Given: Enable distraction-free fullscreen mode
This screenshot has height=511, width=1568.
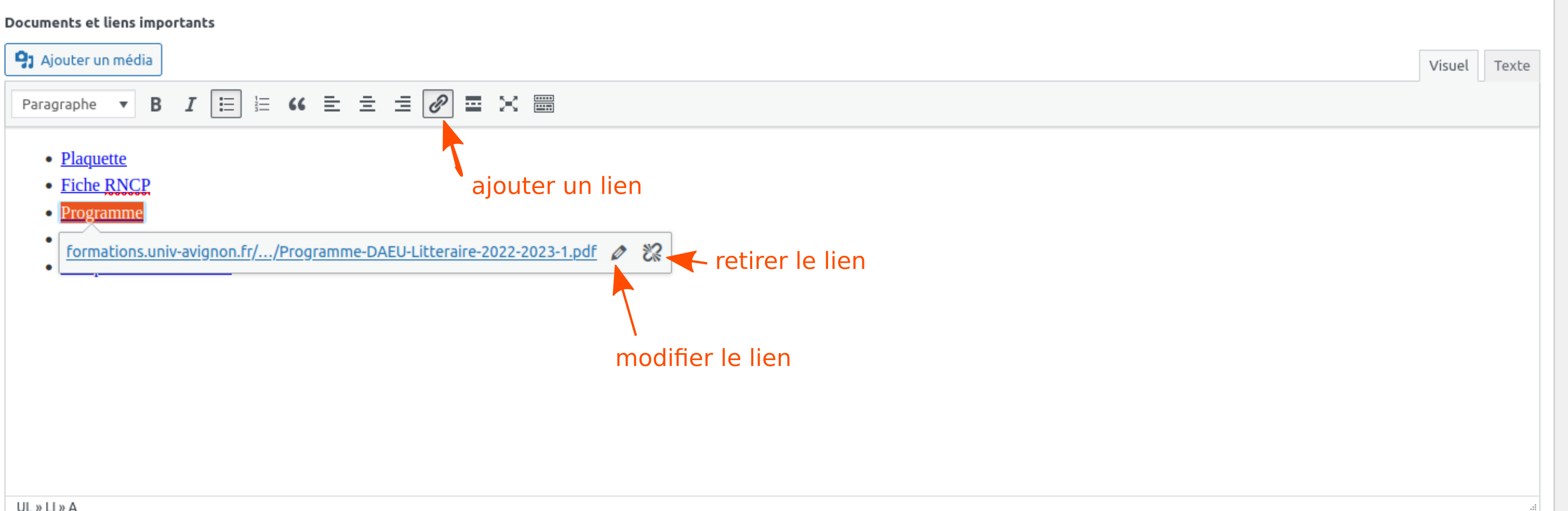Looking at the screenshot, I should tap(508, 104).
